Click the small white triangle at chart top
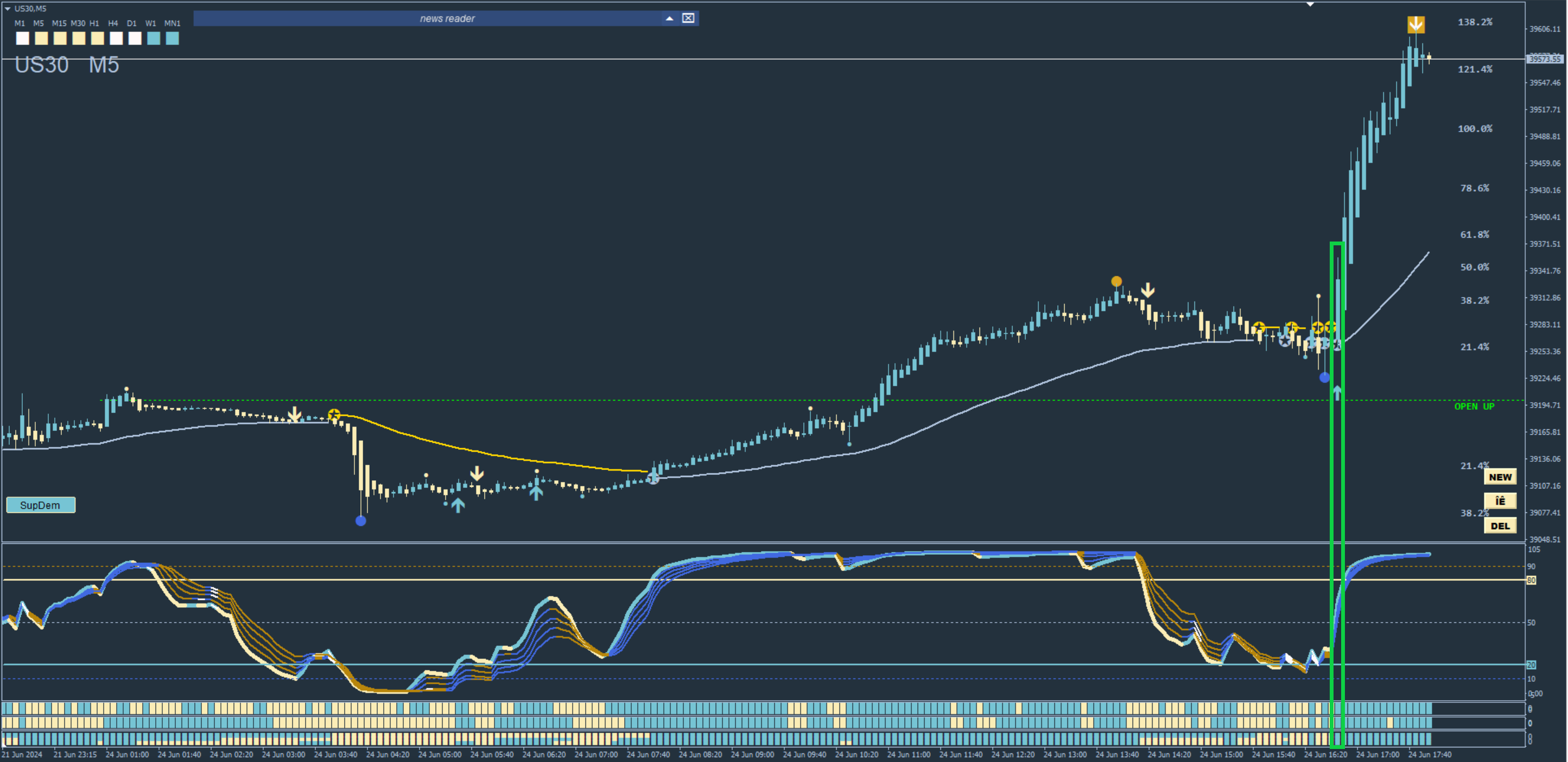The image size is (1568, 762). [1310, 4]
